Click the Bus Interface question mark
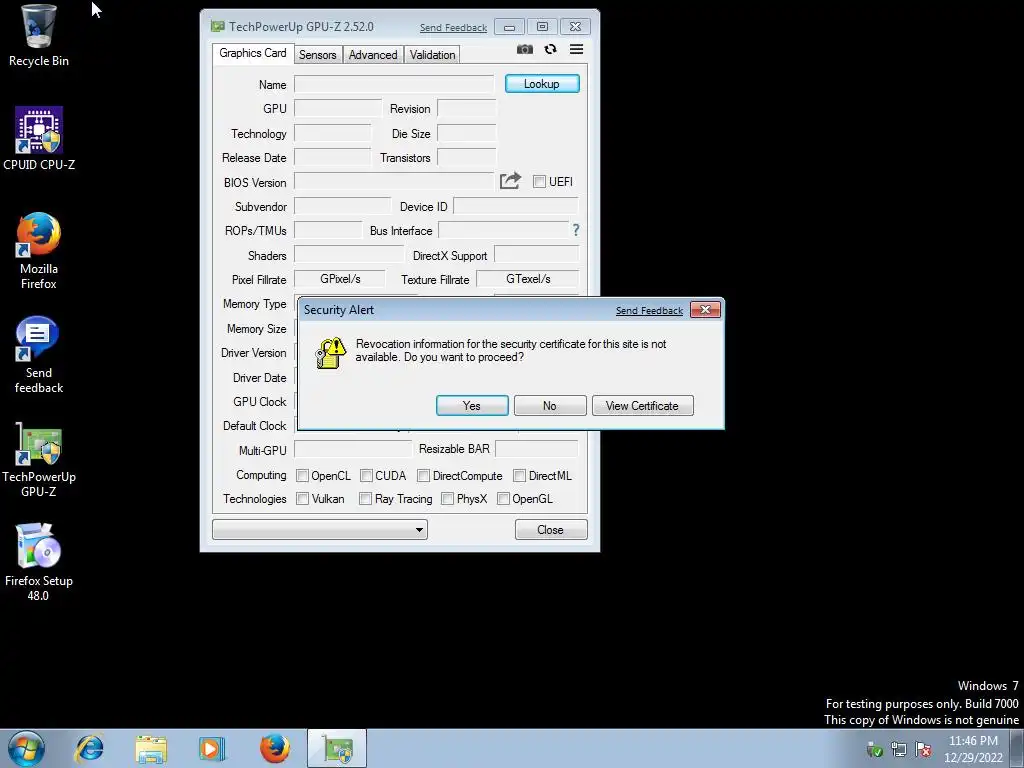This screenshot has width=1024, height=768. point(575,230)
